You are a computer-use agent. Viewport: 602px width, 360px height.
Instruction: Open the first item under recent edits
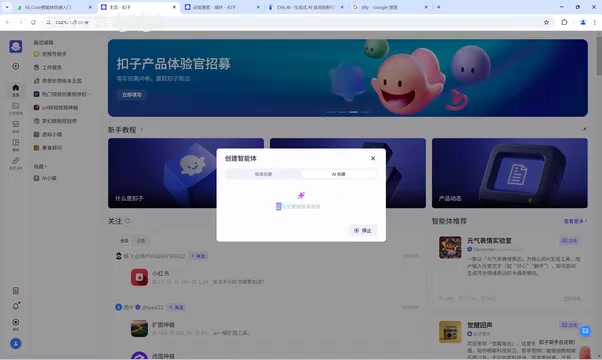click(50, 54)
